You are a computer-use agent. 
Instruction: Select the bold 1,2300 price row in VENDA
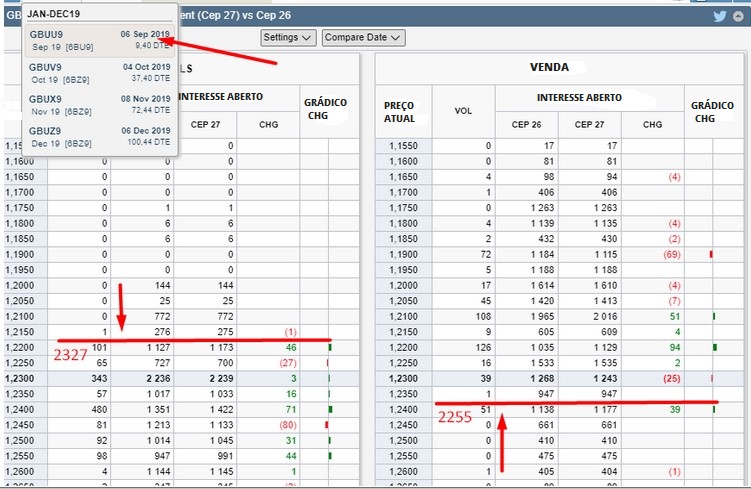(403, 377)
